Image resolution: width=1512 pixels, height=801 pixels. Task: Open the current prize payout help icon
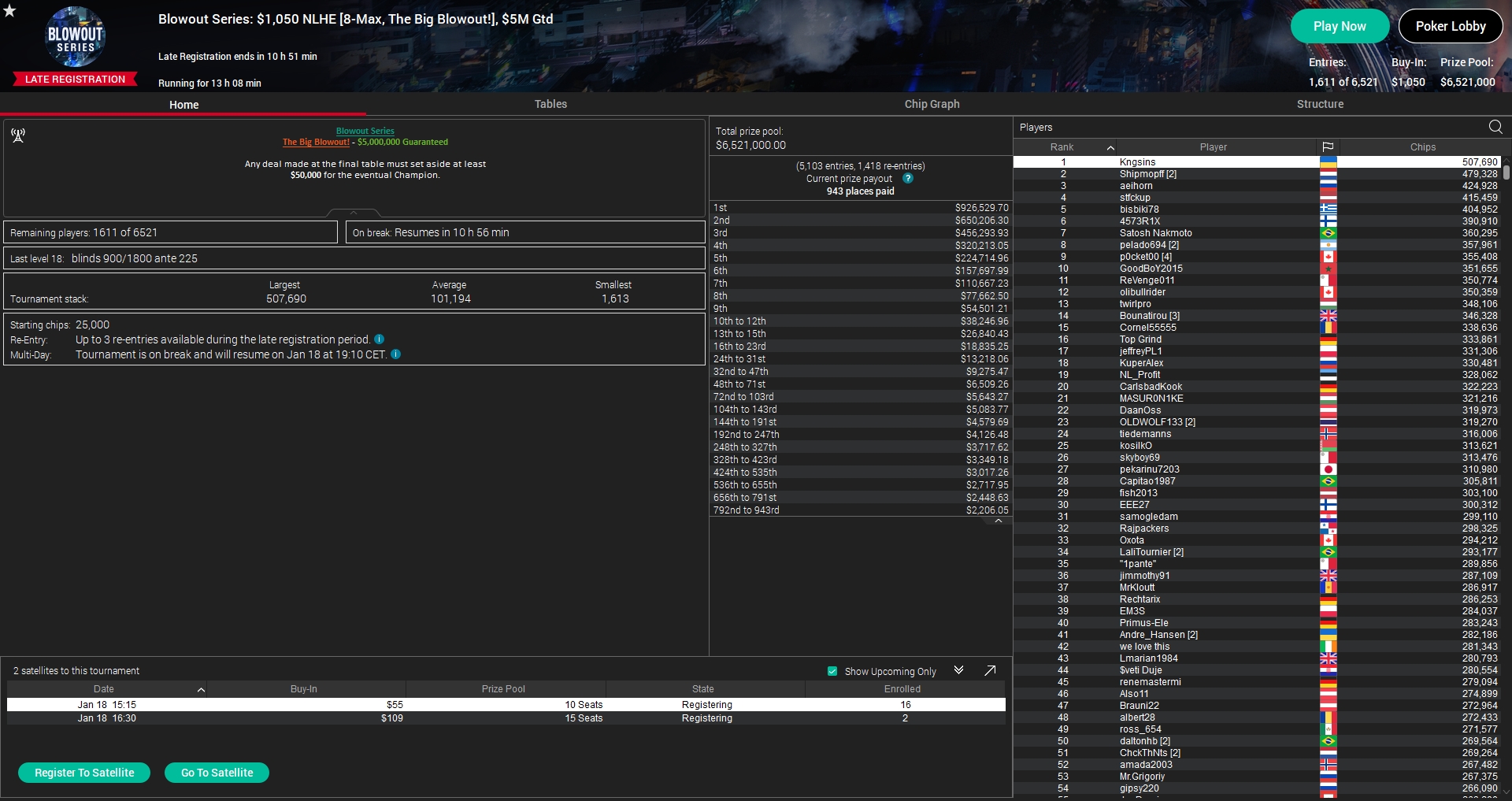pyautogui.click(x=908, y=178)
